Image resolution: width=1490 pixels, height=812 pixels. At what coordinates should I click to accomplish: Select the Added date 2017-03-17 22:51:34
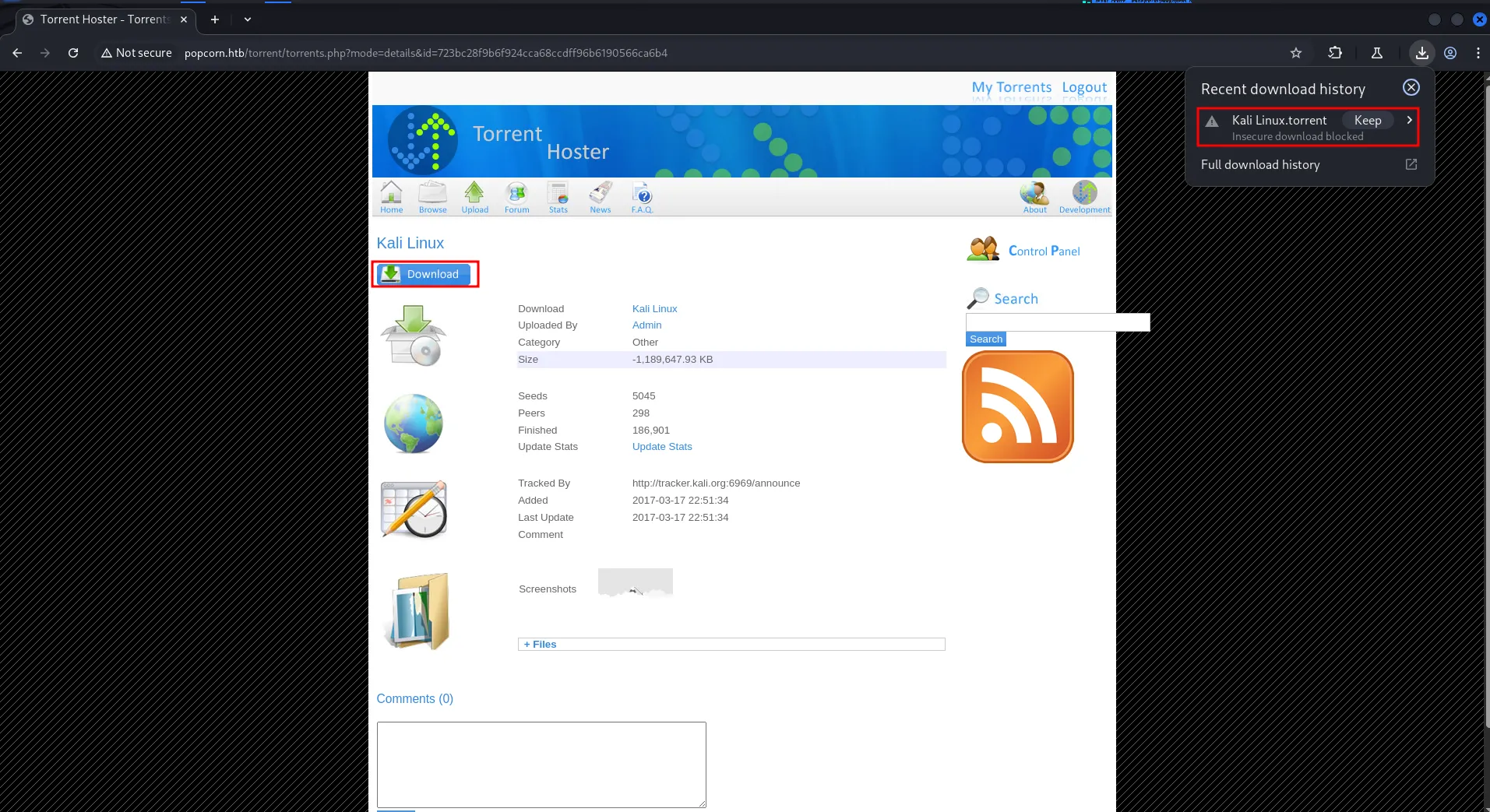[x=681, y=501]
